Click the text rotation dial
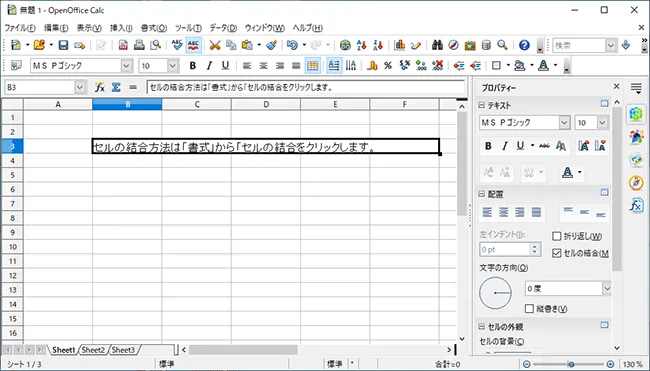The image size is (650, 371). click(495, 293)
